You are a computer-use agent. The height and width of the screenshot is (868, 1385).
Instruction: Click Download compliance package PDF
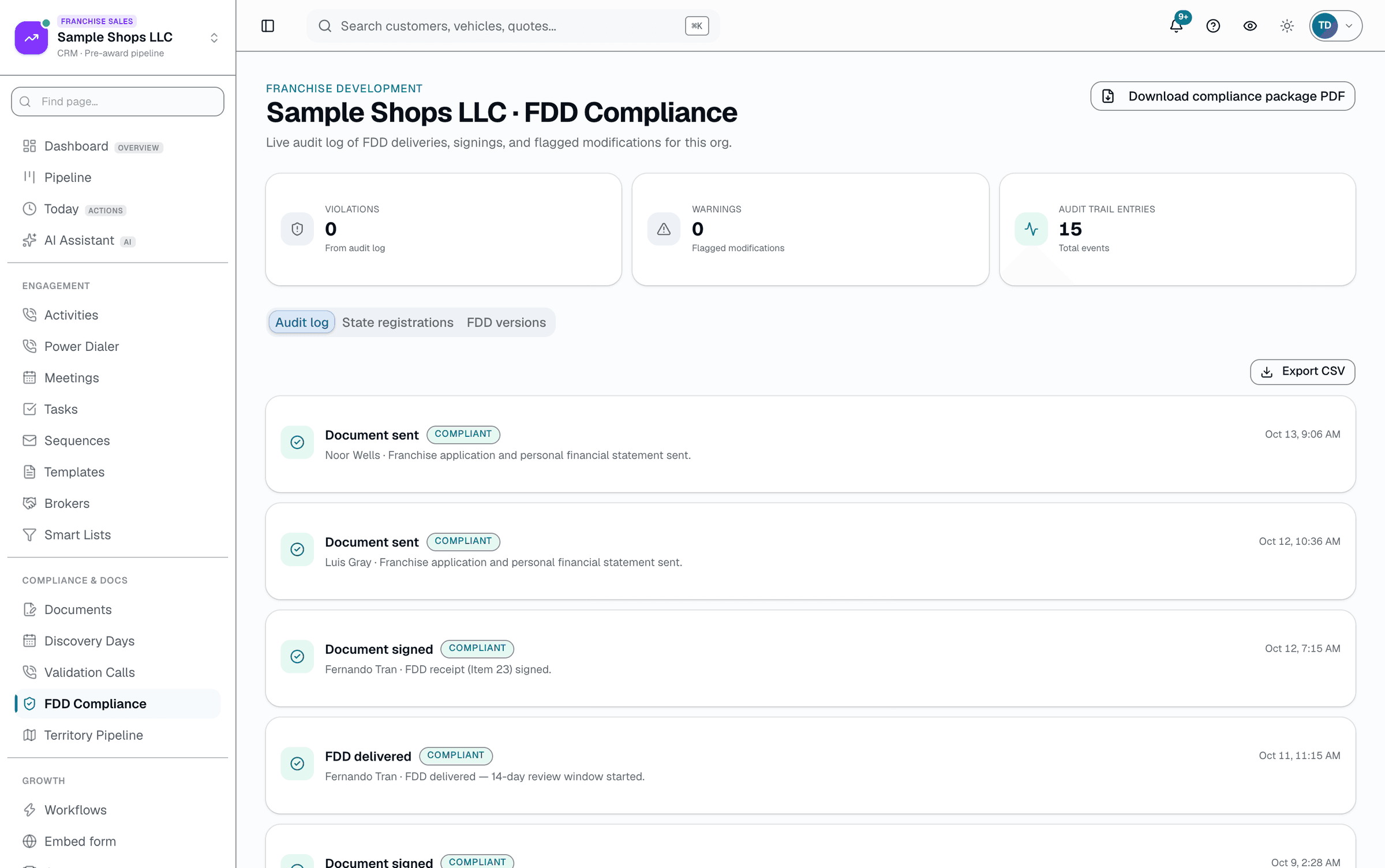click(1223, 96)
